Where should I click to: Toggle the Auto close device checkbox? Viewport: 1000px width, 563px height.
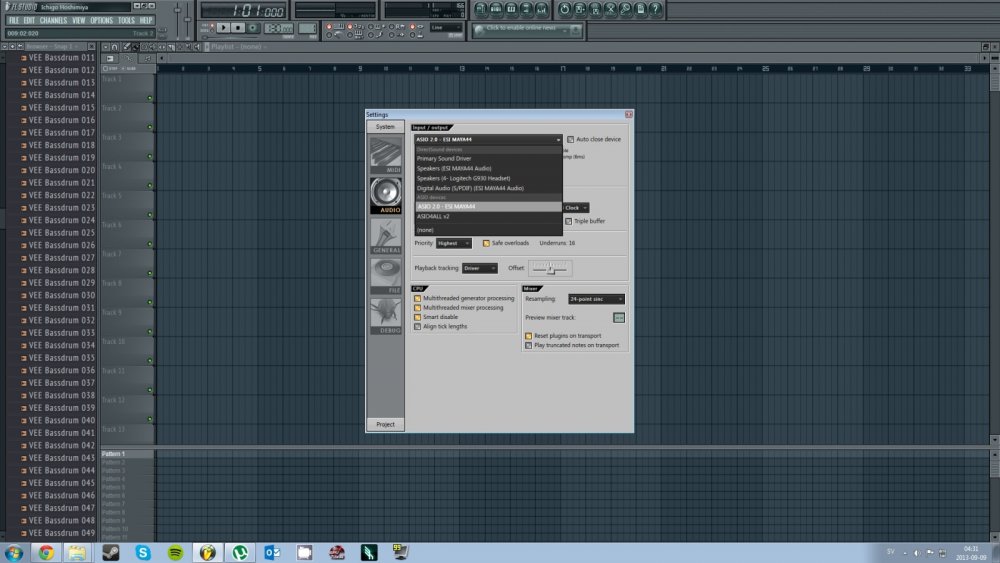point(570,139)
